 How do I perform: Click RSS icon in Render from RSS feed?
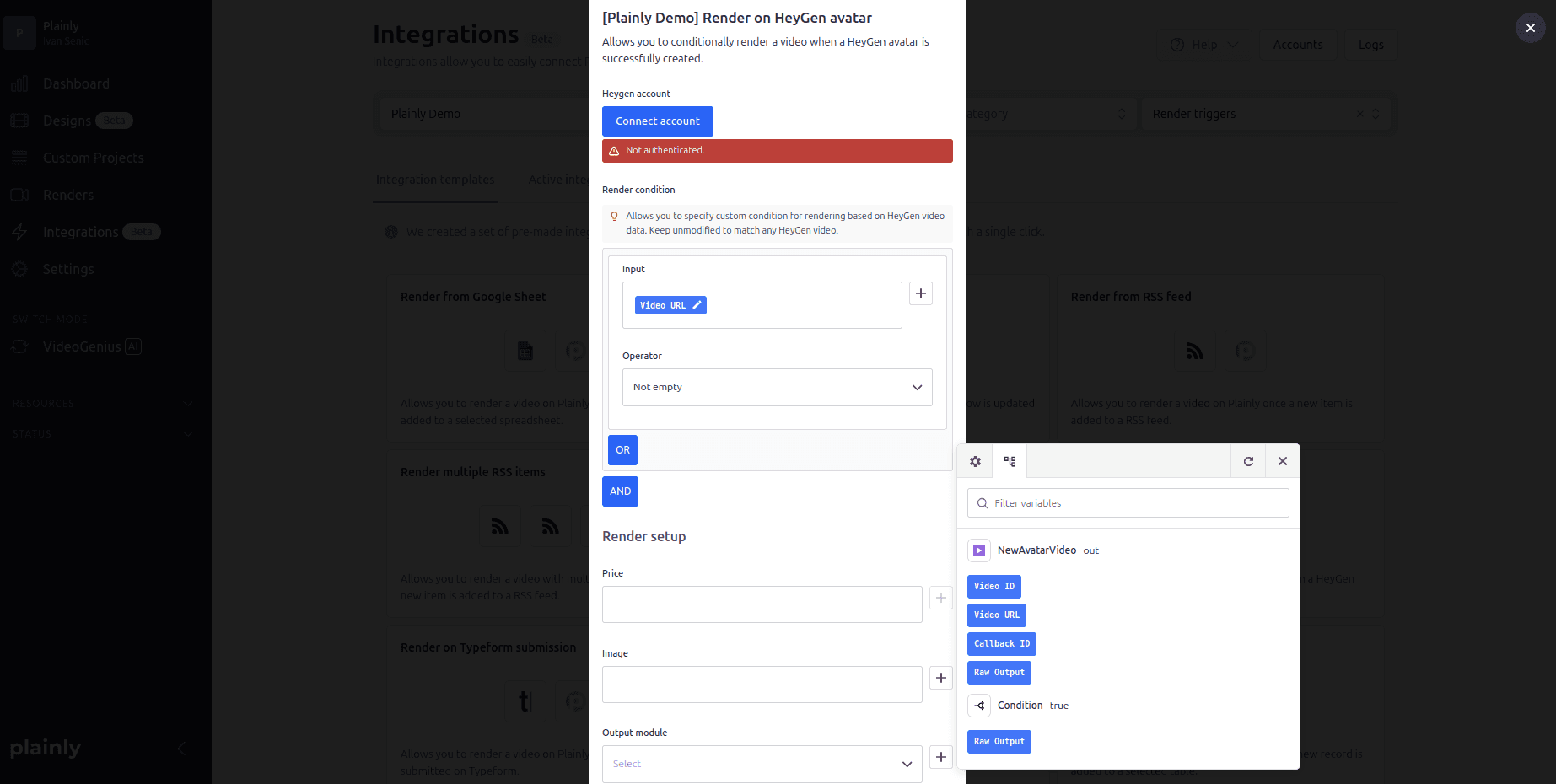tap(1195, 351)
